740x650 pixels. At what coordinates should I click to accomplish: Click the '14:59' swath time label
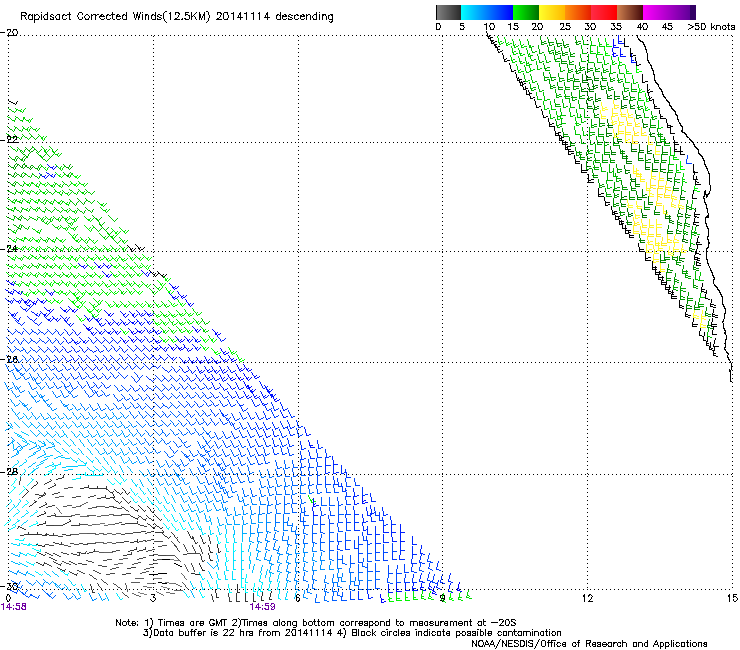pos(262,607)
